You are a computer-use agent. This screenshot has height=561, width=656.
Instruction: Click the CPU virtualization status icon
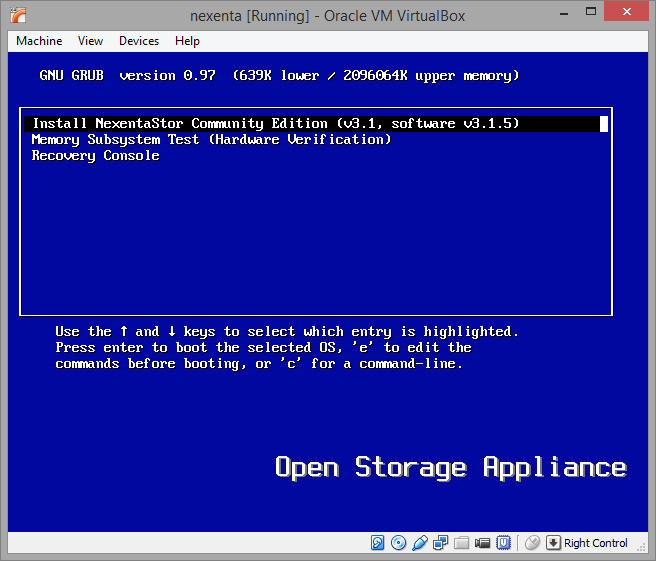point(503,543)
